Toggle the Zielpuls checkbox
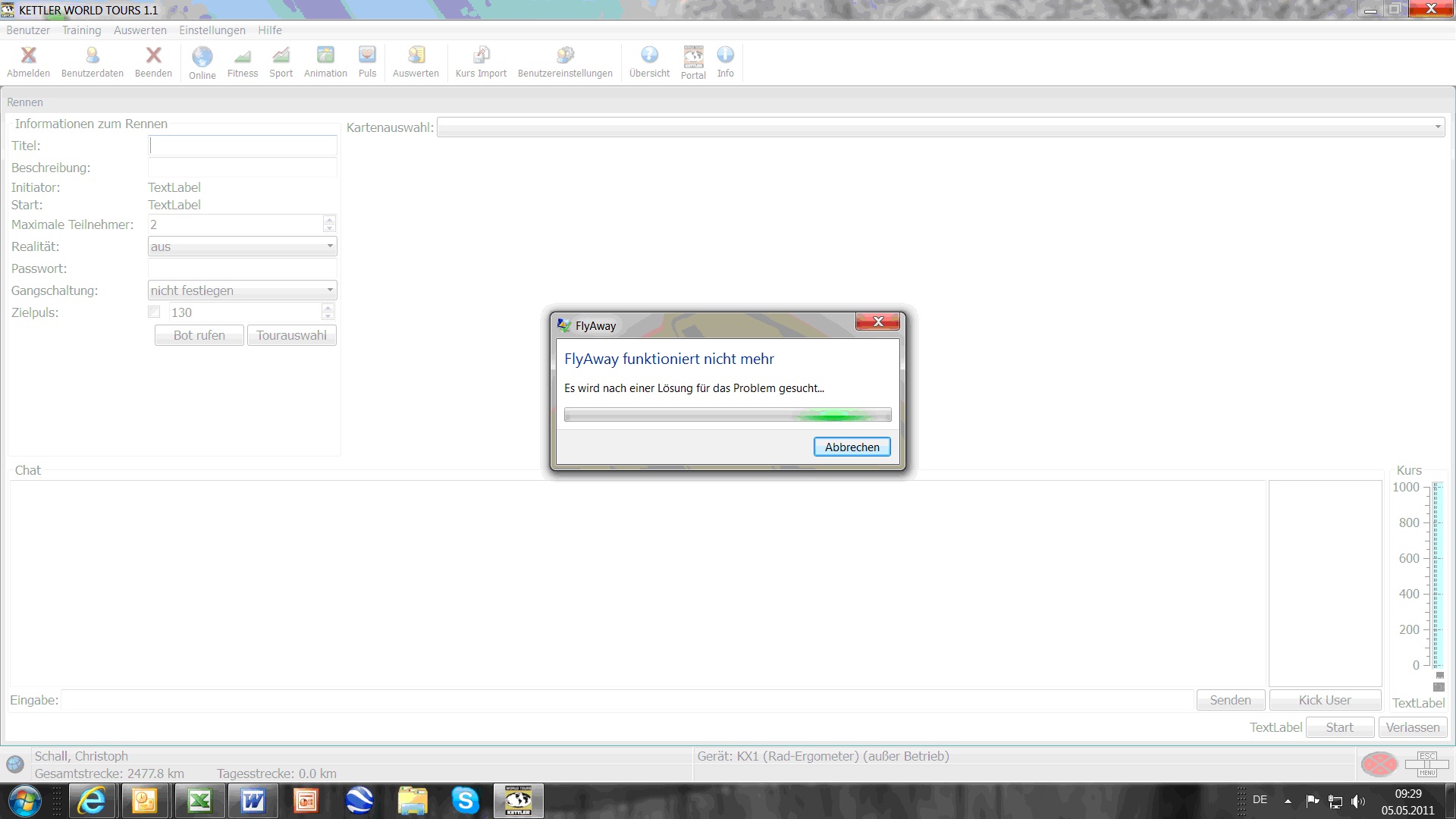The height and width of the screenshot is (819, 1456). (x=155, y=312)
